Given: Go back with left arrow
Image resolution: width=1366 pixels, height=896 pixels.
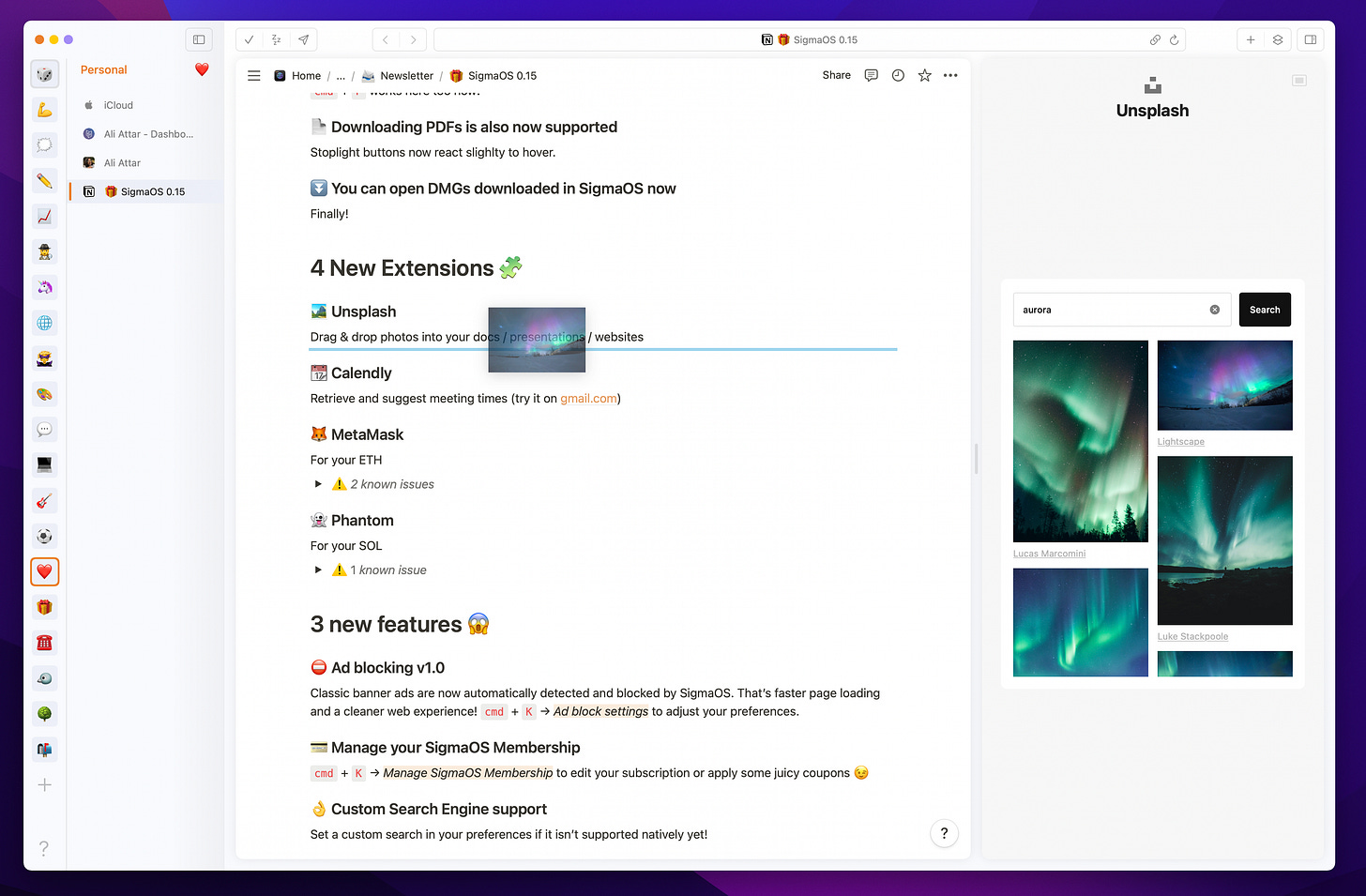Looking at the screenshot, I should click(x=386, y=39).
